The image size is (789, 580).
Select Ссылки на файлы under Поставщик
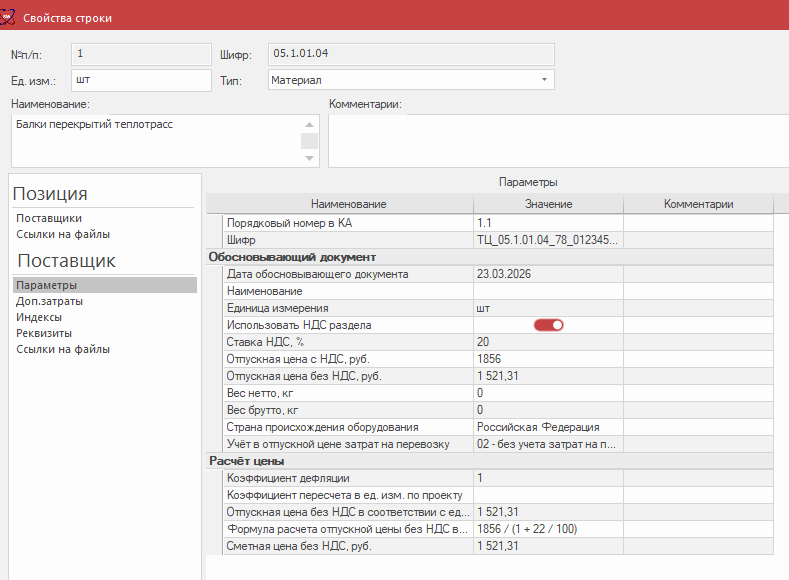[x=63, y=349]
